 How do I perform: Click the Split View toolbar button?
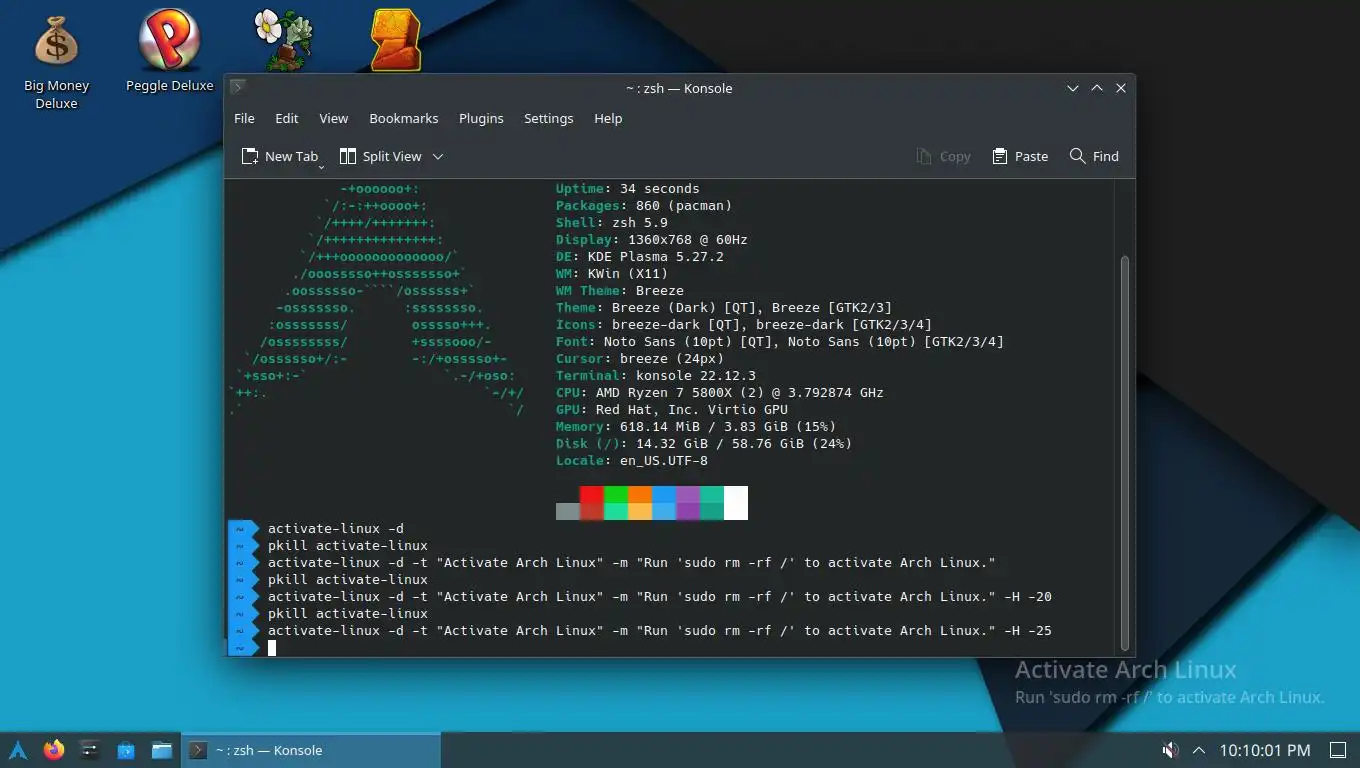380,156
